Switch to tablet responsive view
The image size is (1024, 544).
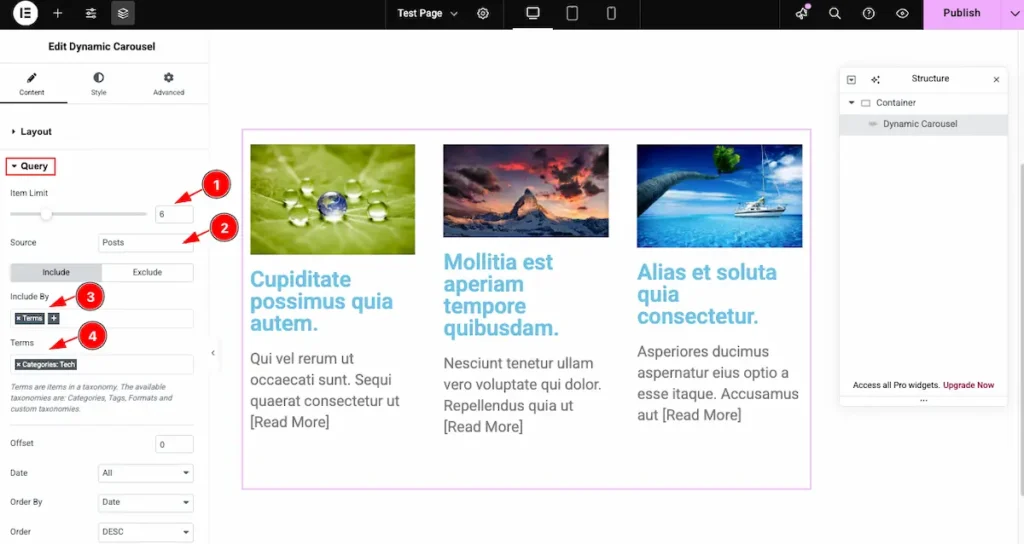coord(572,14)
